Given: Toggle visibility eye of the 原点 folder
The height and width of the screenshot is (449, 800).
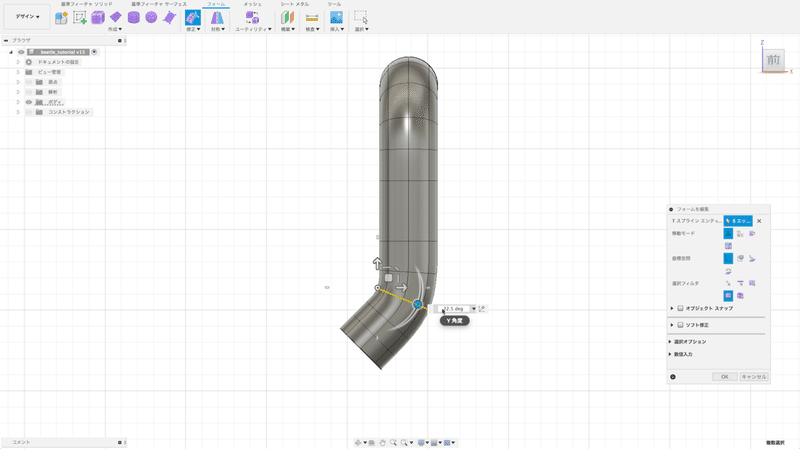Looking at the screenshot, I should click(29, 82).
